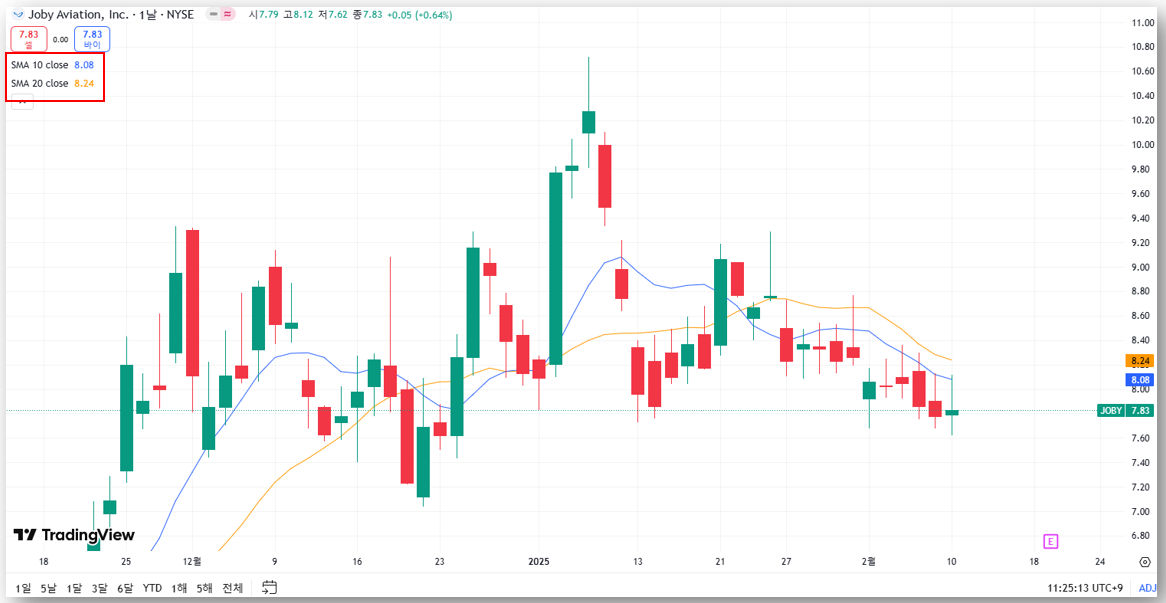Click the 9.00 price scale label
This screenshot has width=1166, height=603.
1141,268
